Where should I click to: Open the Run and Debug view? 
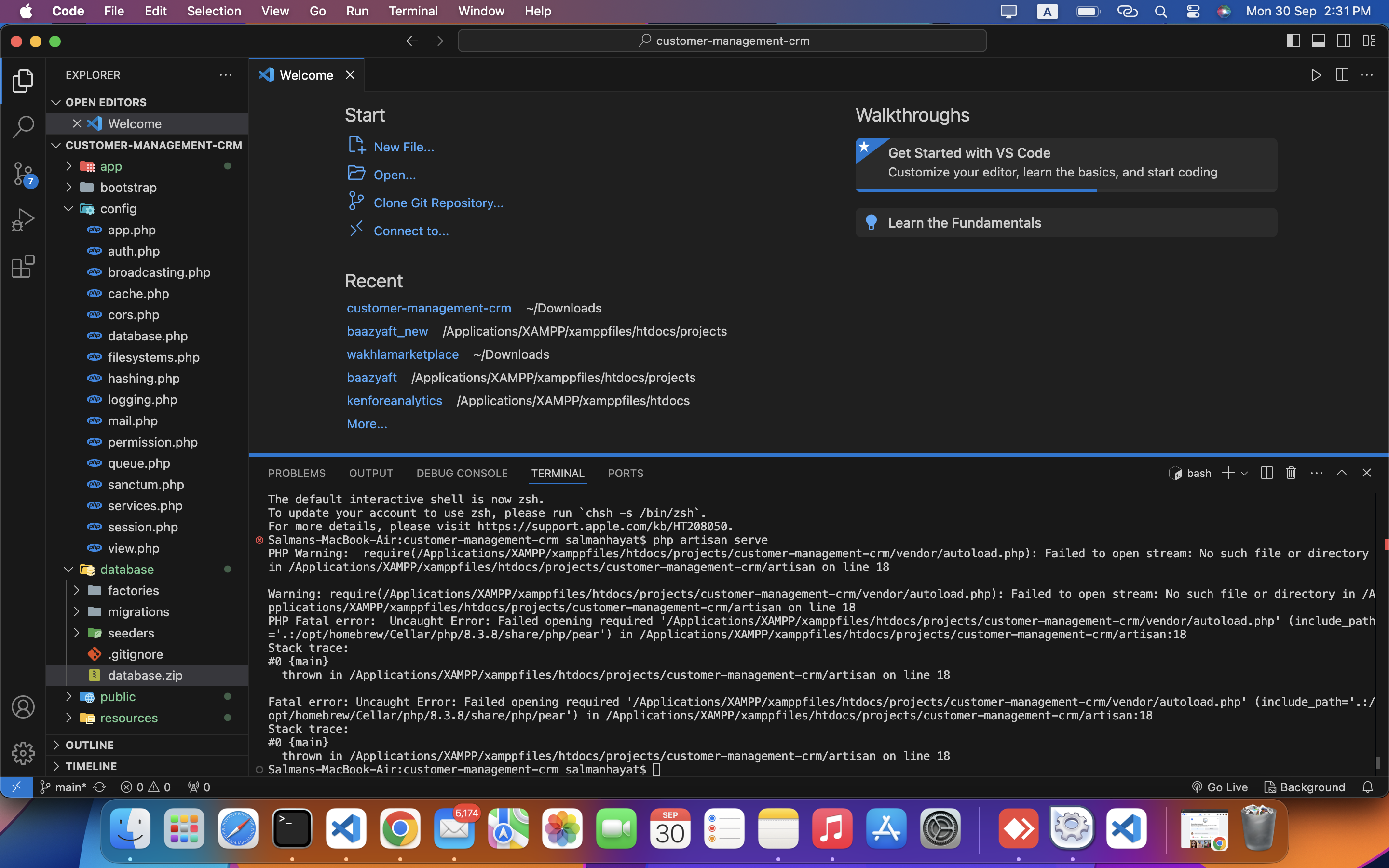(x=23, y=220)
